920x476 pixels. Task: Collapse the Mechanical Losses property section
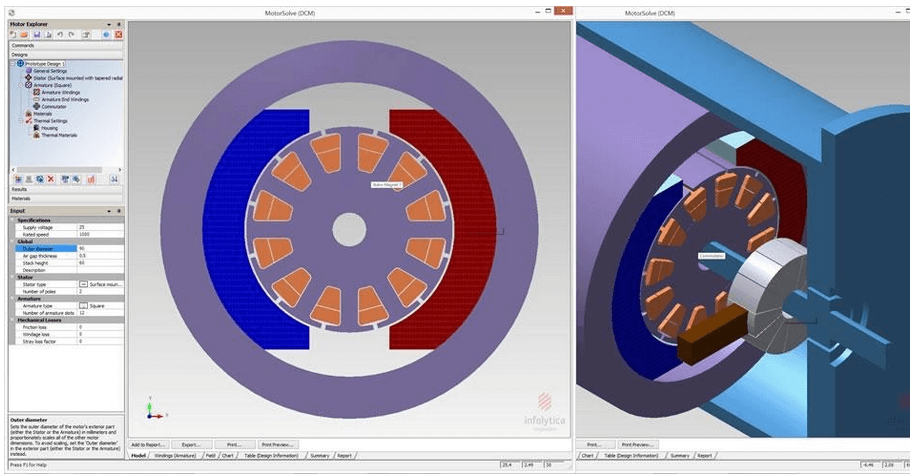pyautogui.click(x=13, y=320)
